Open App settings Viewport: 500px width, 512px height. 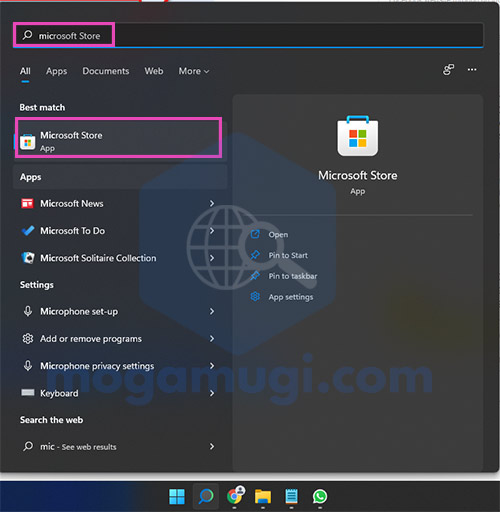291,297
